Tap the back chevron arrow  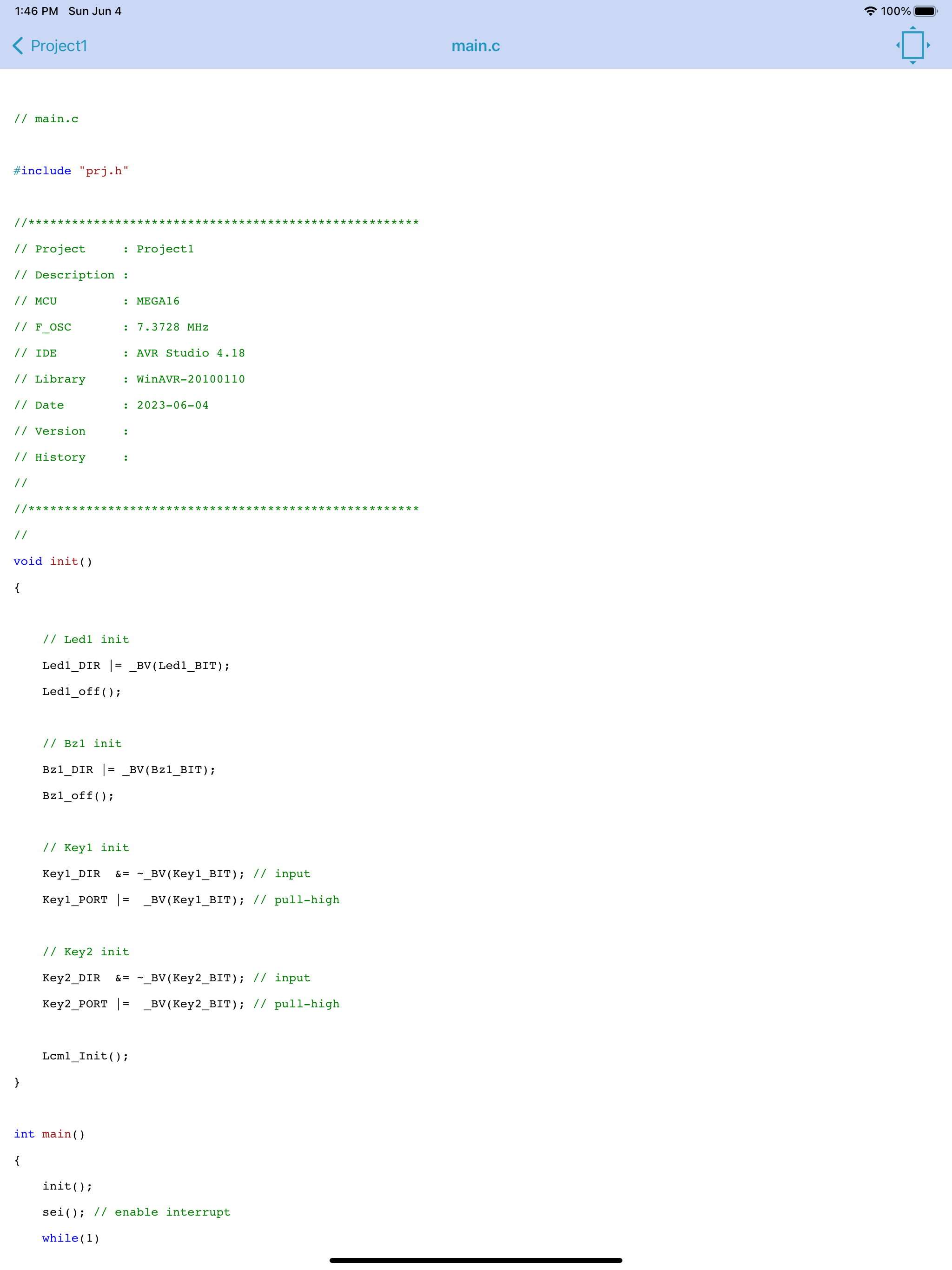18,46
